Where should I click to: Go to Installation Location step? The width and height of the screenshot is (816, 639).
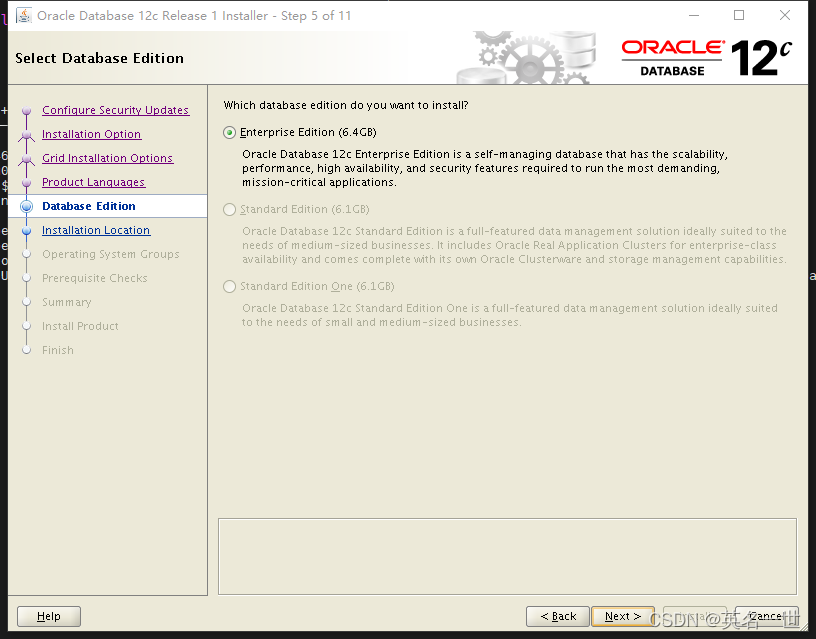[x=96, y=230]
